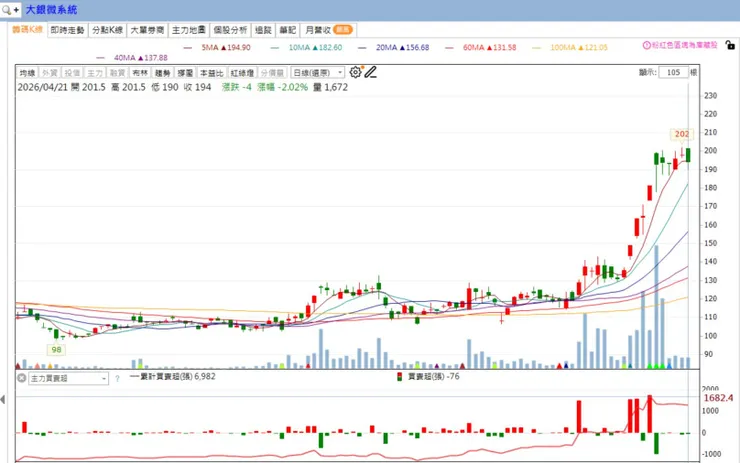
Task: Switch to the 即時走勢 tab
Action: coord(67,30)
